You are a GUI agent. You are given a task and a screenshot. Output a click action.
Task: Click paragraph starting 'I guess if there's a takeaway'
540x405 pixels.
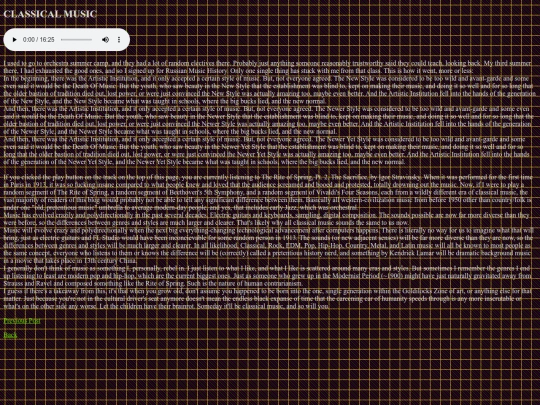[x=267, y=299]
